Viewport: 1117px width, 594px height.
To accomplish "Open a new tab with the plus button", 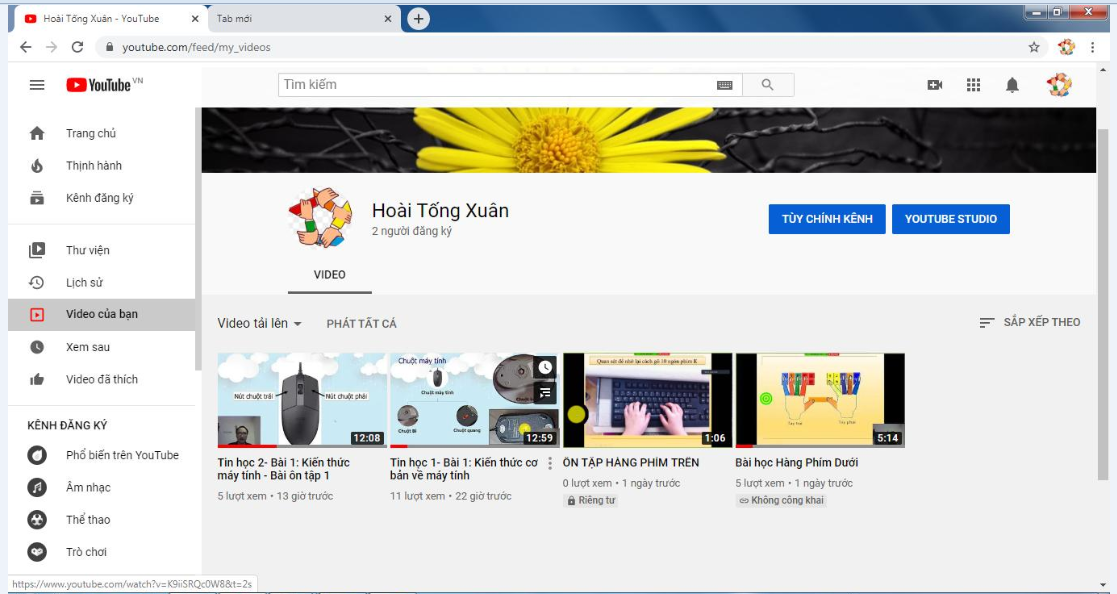I will tap(418, 19).
